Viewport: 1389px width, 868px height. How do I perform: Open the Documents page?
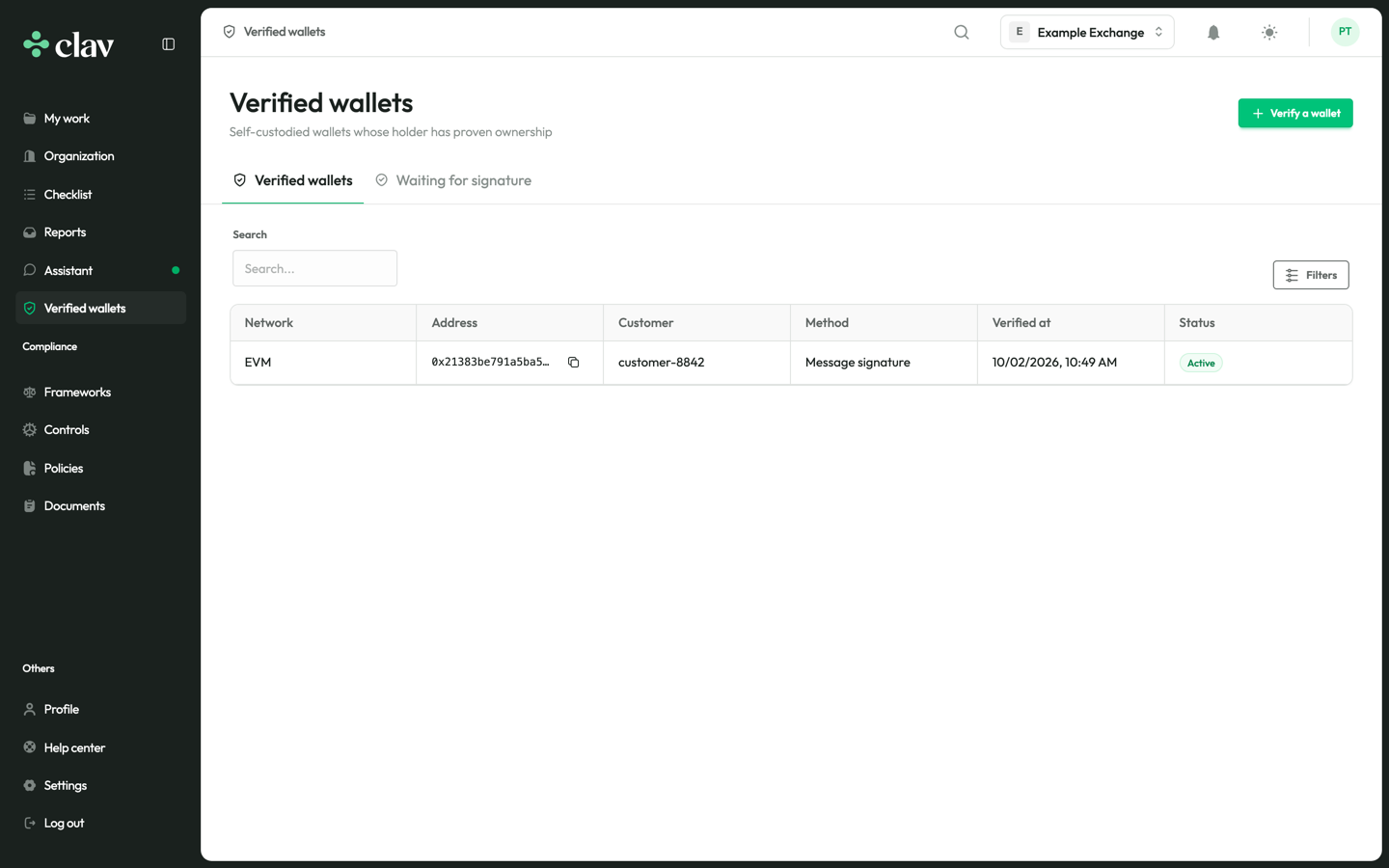point(100,506)
